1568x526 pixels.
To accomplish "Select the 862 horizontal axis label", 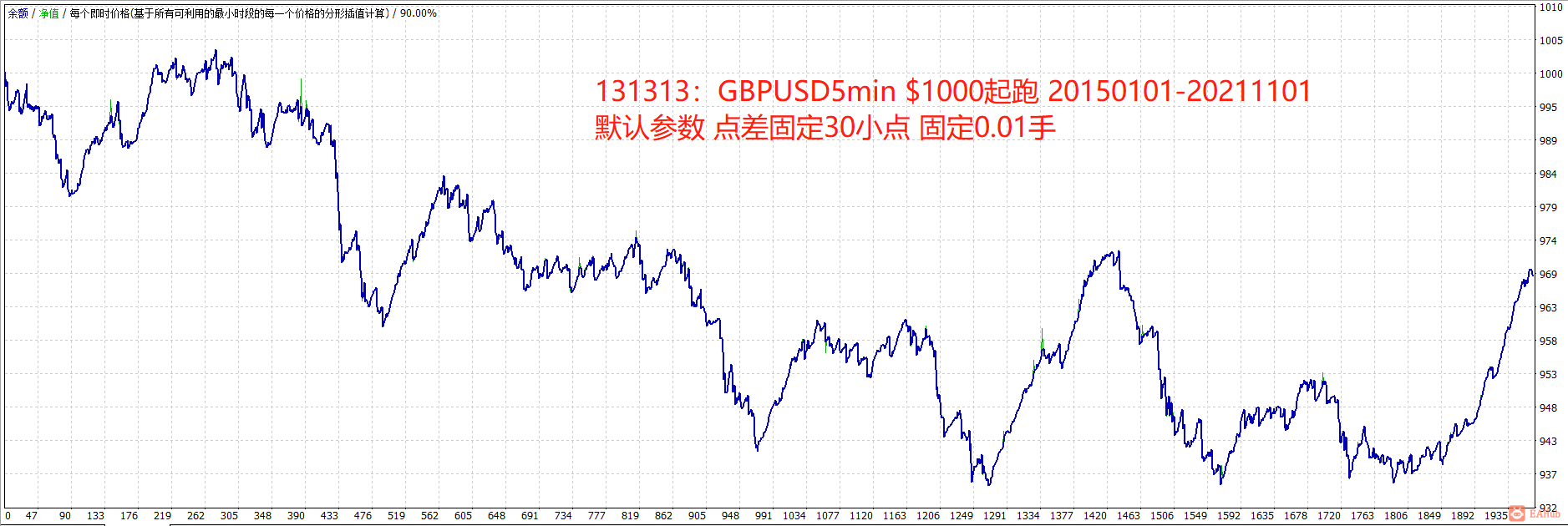I will (664, 516).
